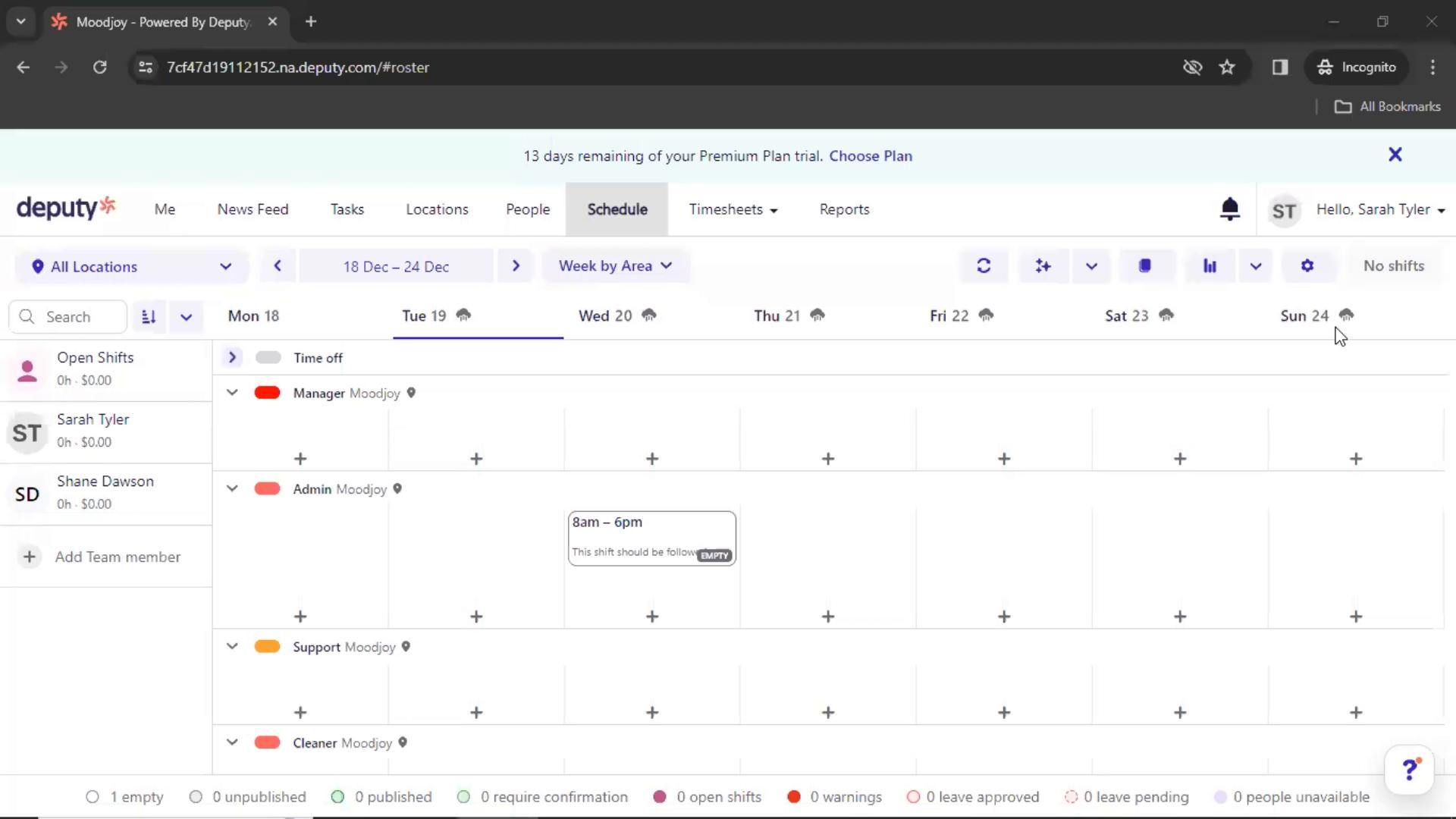Click the expand arrow beside Open Shifts

click(x=232, y=357)
